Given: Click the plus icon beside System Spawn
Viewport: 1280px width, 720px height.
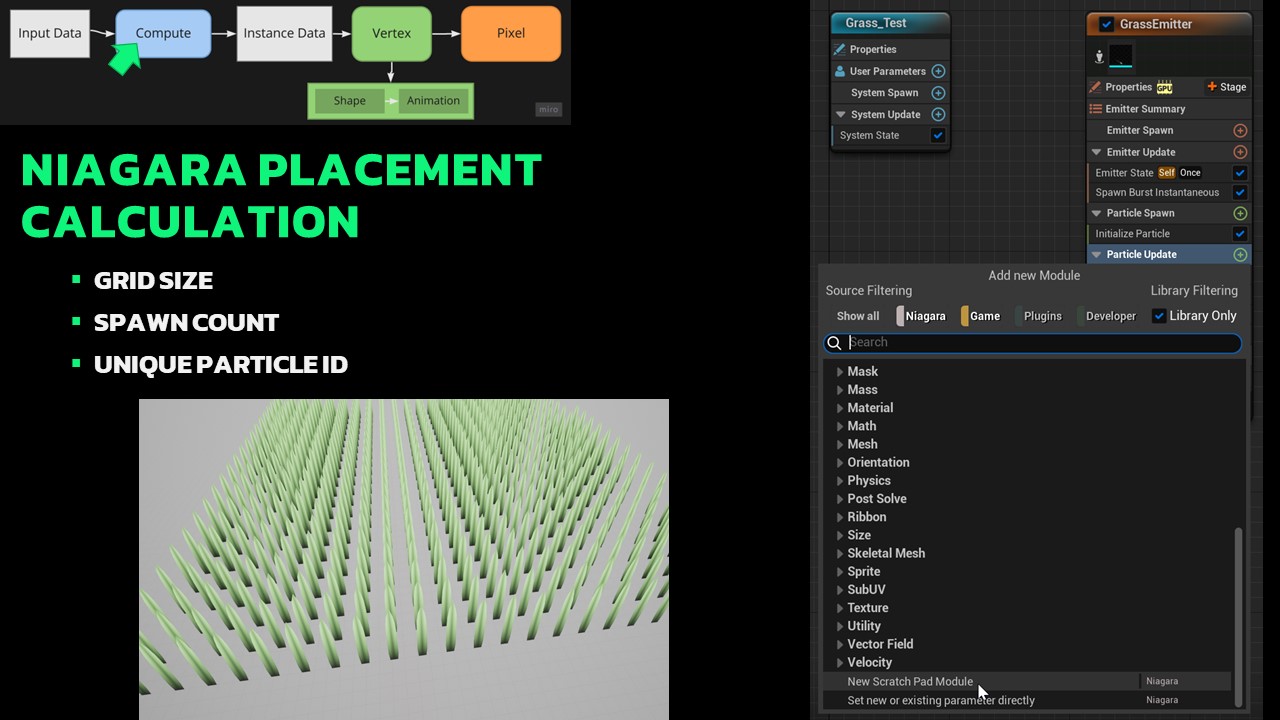Looking at the screenshot, I should point(938,93).
